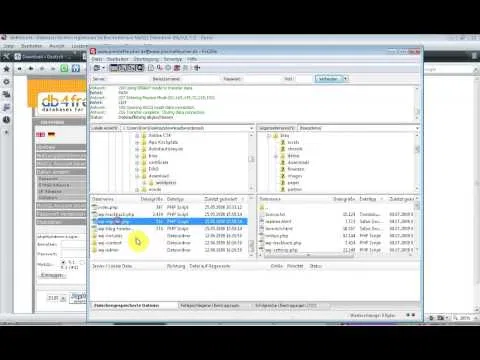Image resolution: width=480 pixels, height=360 pixels.
Task: Expand the local wordpress folder tree node
Action: click(x=144, y=183)
